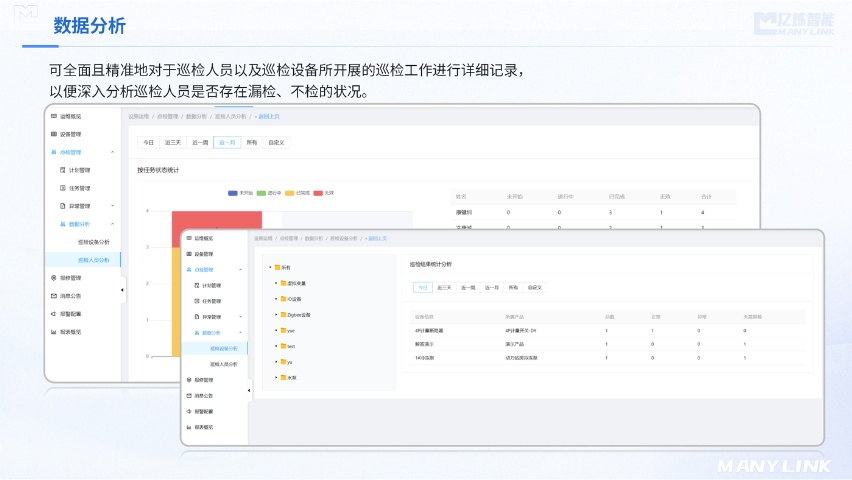The width and height of the screenshot is (852, 480).
Task: Click 设备管理 icon in front window sidebar
Action: (x=189, y=254)
